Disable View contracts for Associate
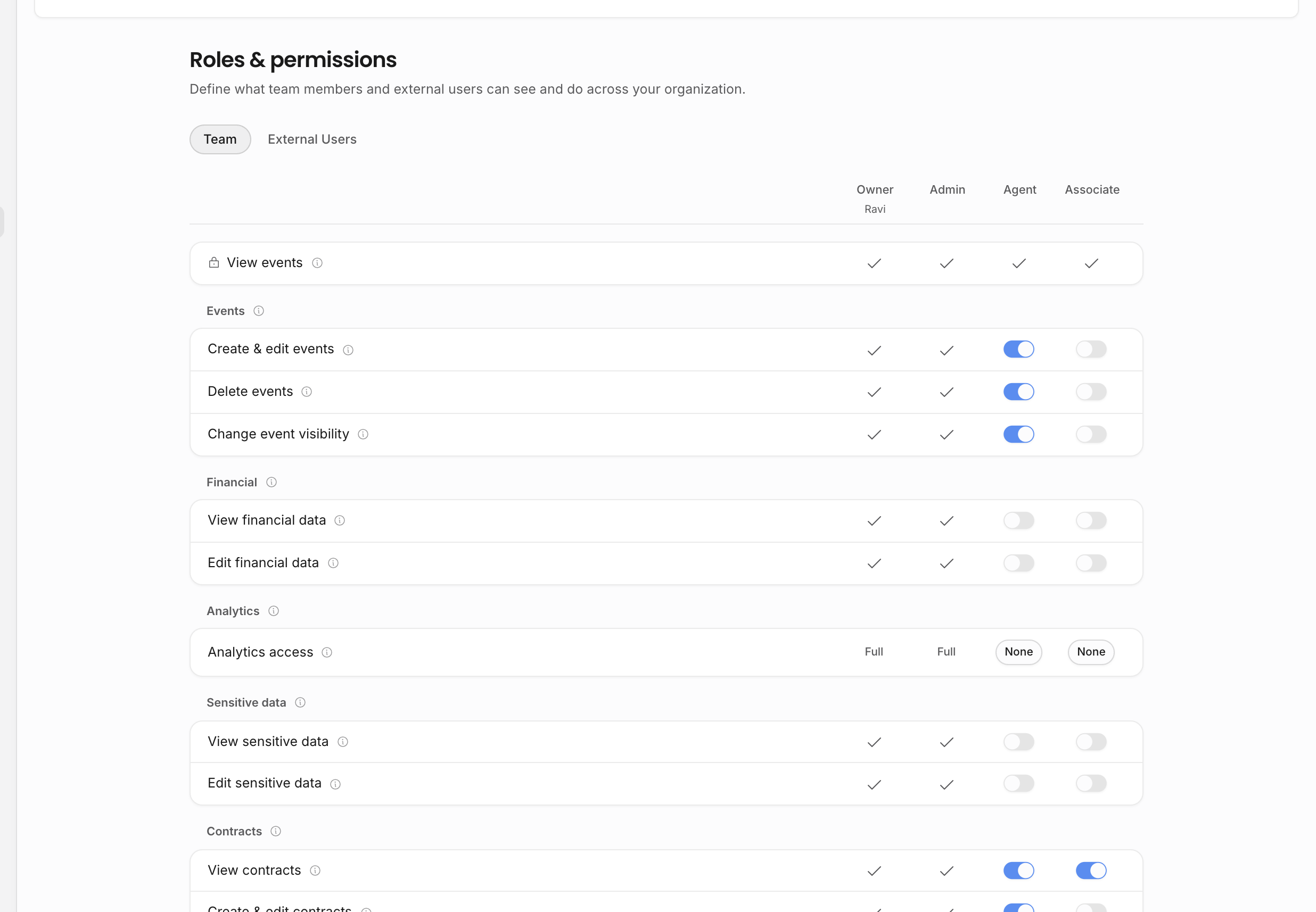The width and height of the screenshot is (1316, 912). click(1091, 870)
